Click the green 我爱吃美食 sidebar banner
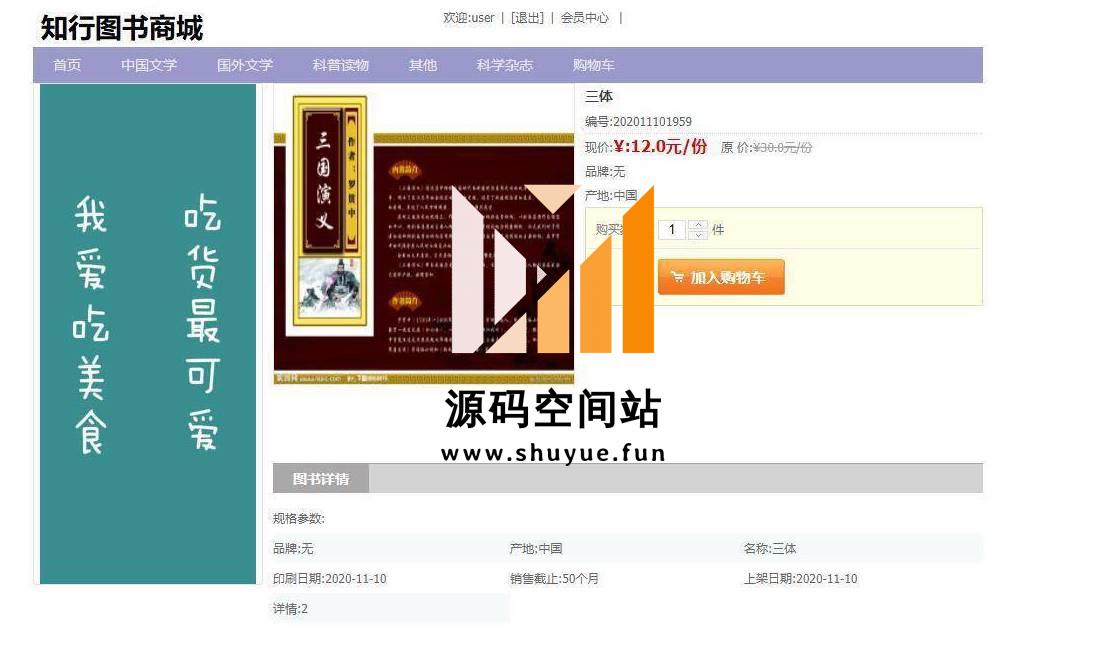This screenshot has width=1107, height=652. pos(148,333)
